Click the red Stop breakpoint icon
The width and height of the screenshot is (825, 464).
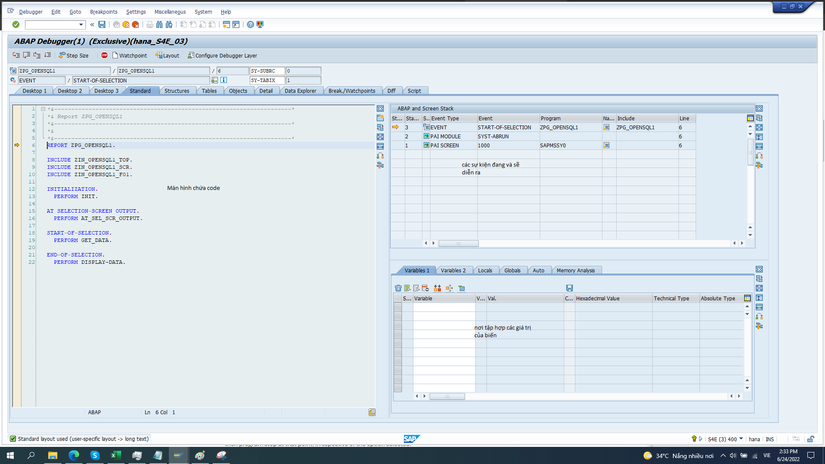coord(104,56)
